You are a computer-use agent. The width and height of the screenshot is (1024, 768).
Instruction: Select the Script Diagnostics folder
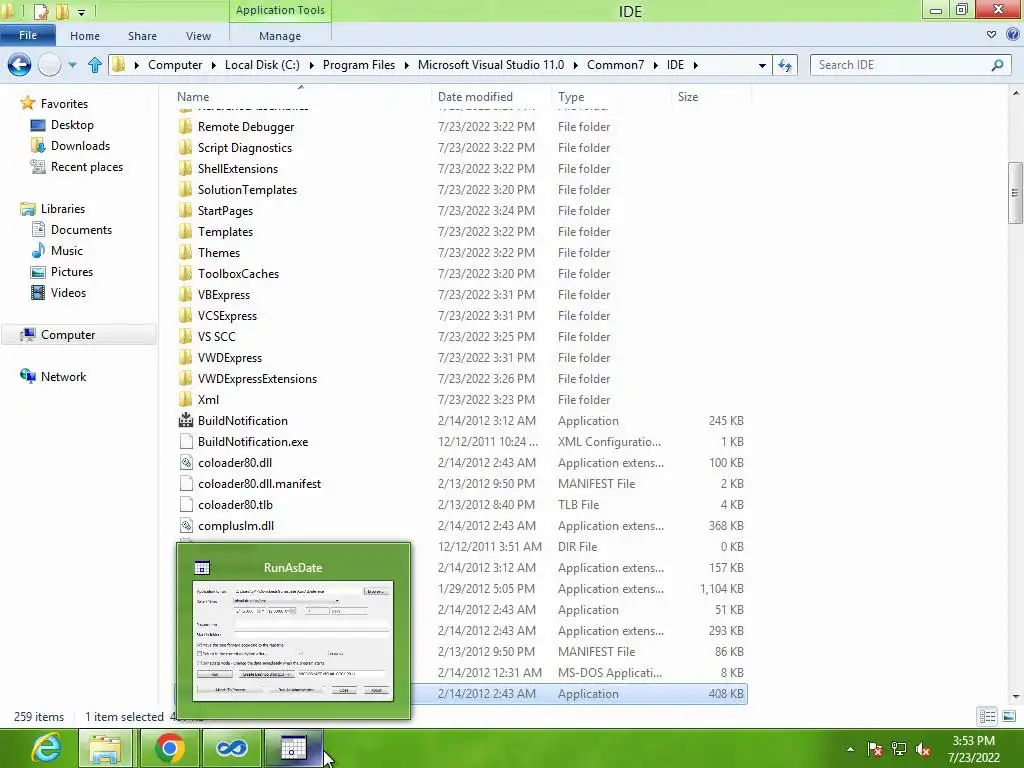(x=244, y=148)
